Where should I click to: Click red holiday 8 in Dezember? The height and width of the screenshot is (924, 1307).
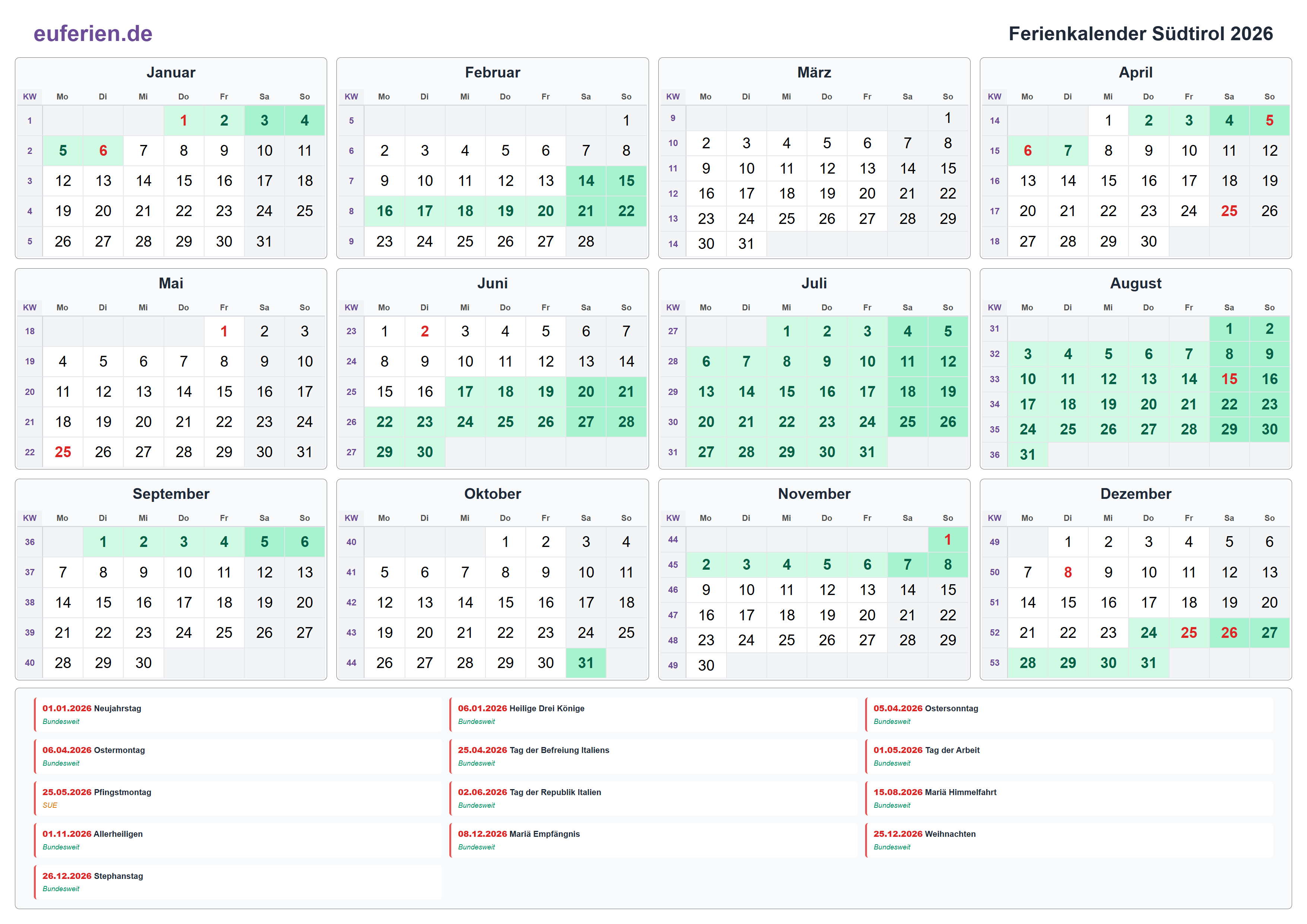(x=1068, y=572)
